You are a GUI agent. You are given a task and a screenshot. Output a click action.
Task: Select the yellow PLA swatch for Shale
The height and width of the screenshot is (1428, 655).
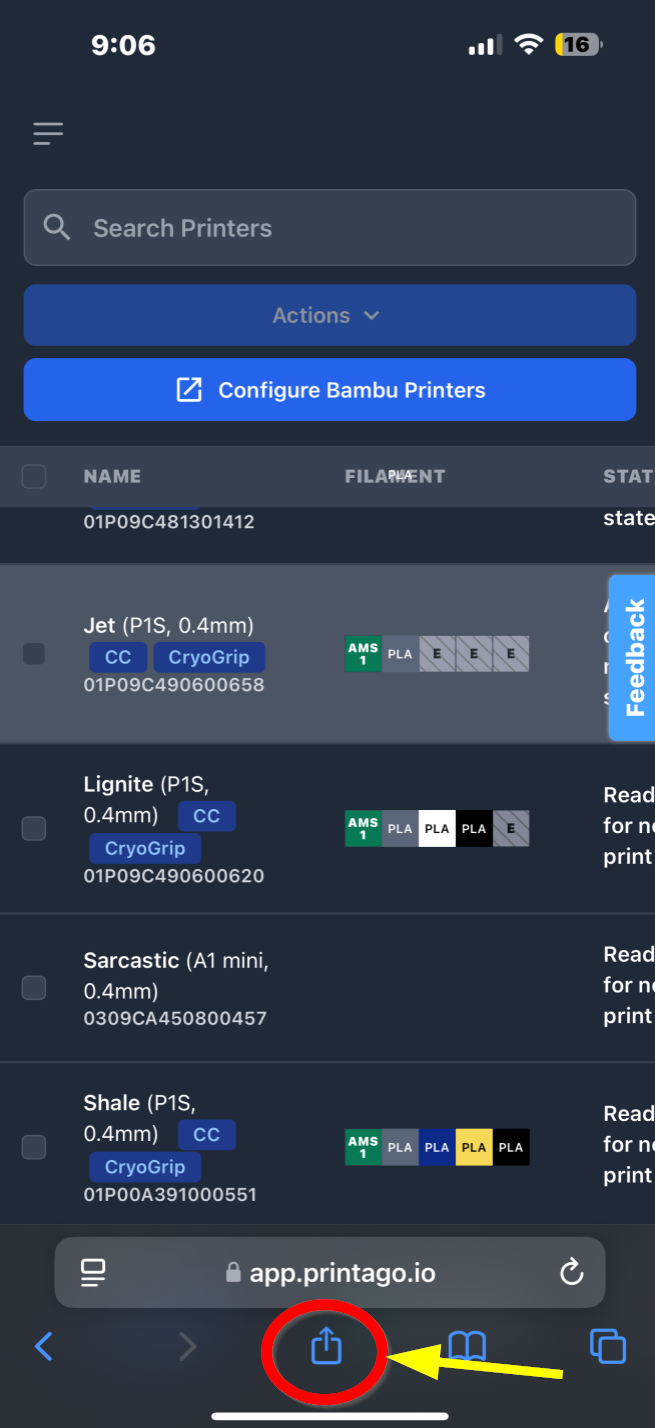coord(473,1147)
